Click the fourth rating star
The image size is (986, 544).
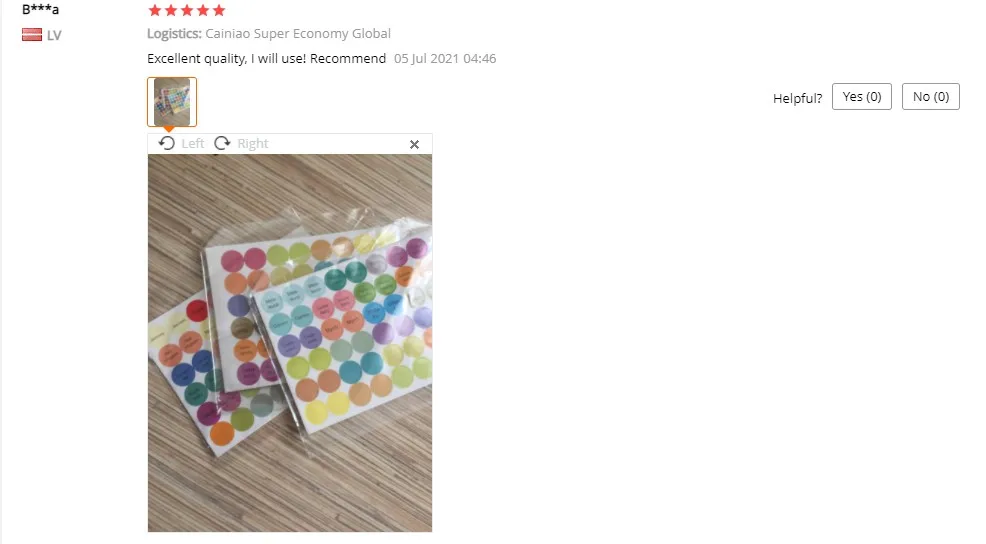(203, 10)
